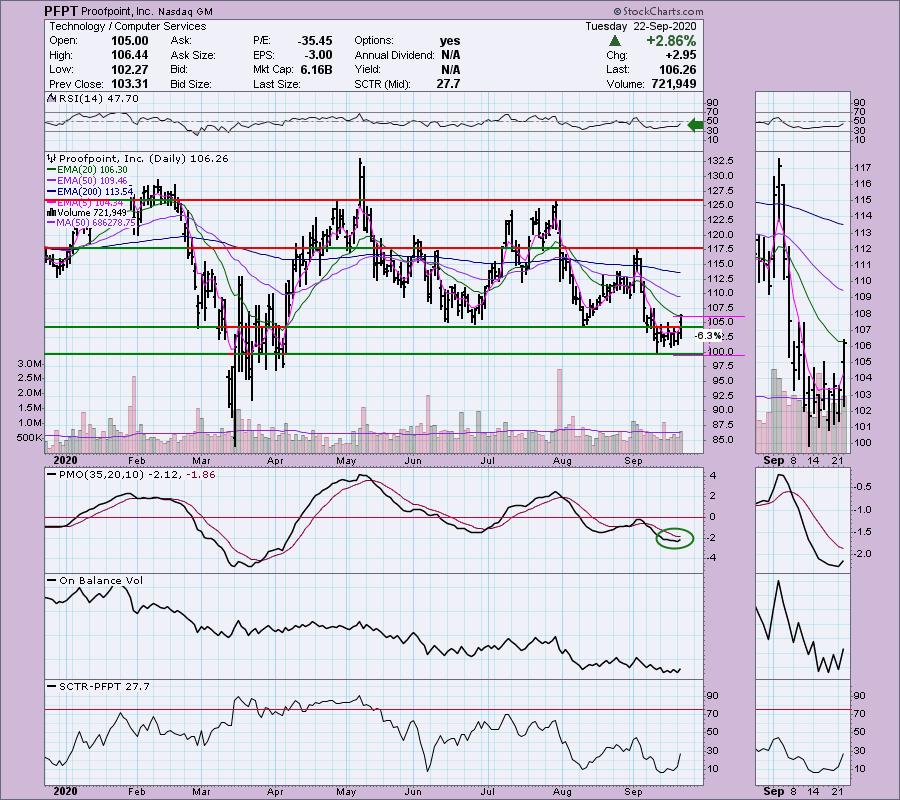Click the lower green support line at 100
This screenshot has width=900, height=800.
pos(374,354)
